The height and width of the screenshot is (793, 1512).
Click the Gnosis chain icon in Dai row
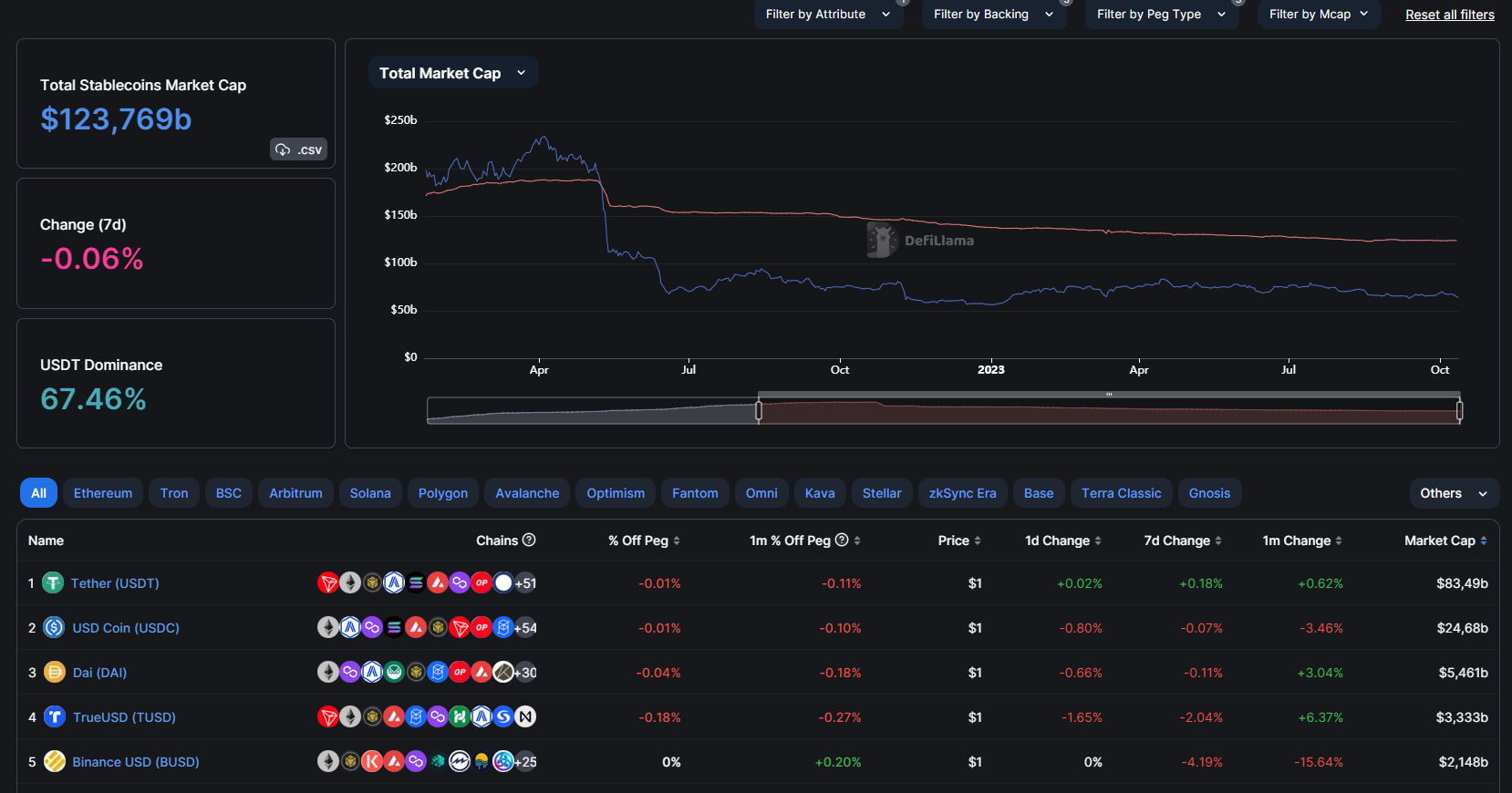pos(394,673)
